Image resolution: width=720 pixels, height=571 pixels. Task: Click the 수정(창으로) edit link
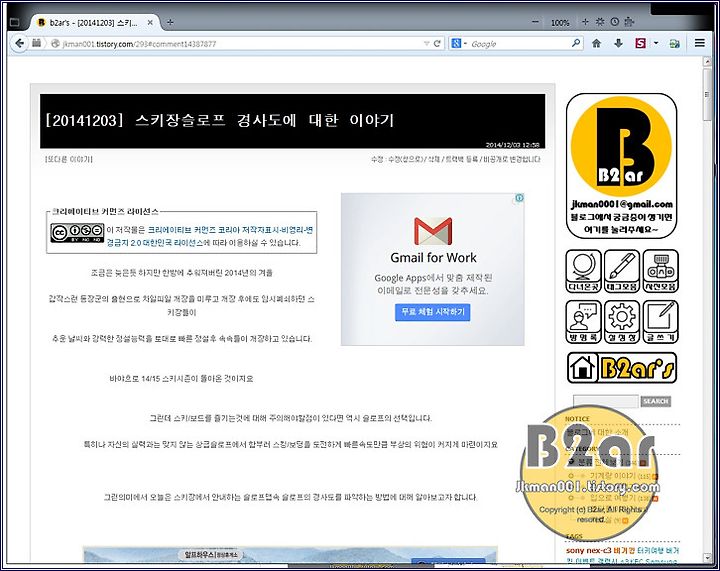(x=404, y=159)
